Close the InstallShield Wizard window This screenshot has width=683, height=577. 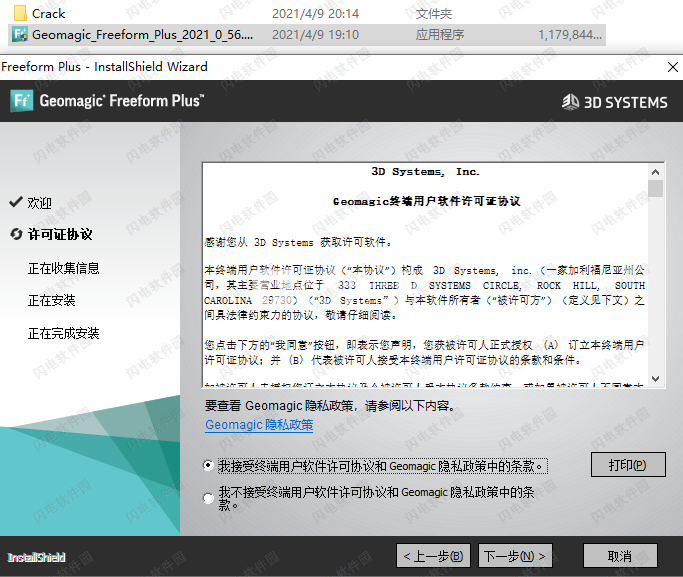click(673, 67)
